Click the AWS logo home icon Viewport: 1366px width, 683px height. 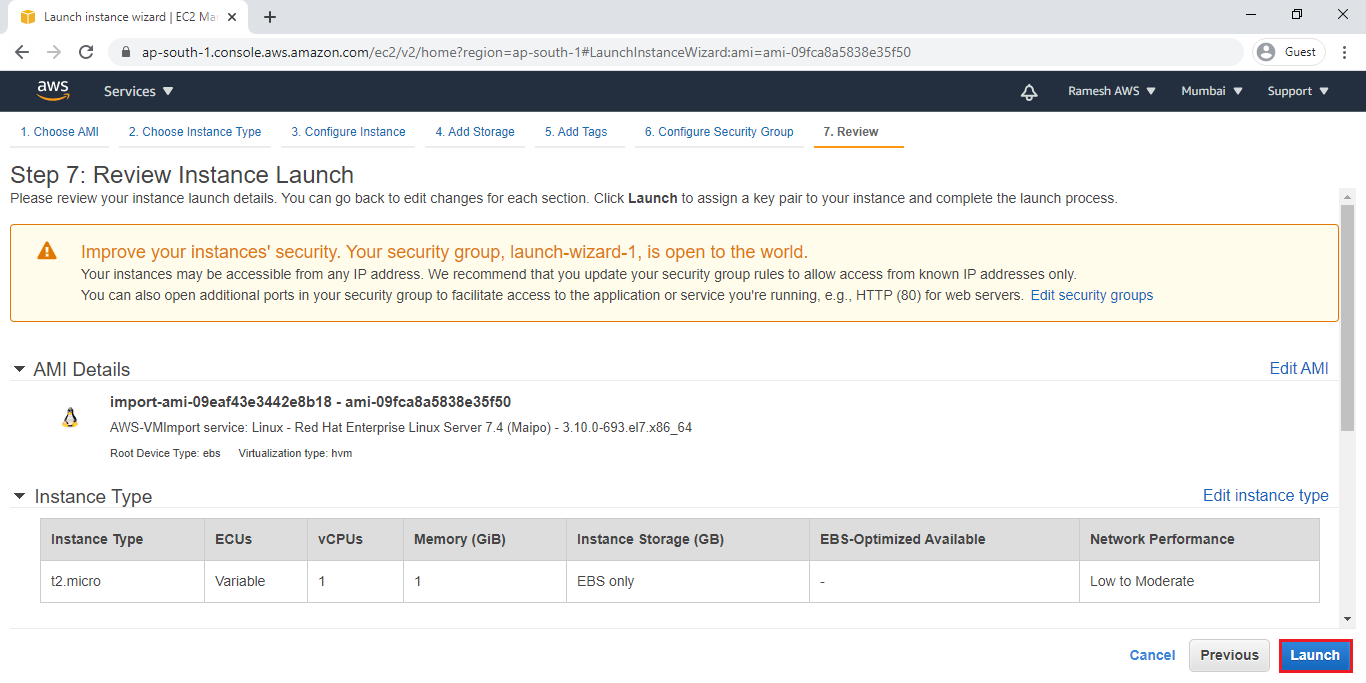[x=53, y=91]
